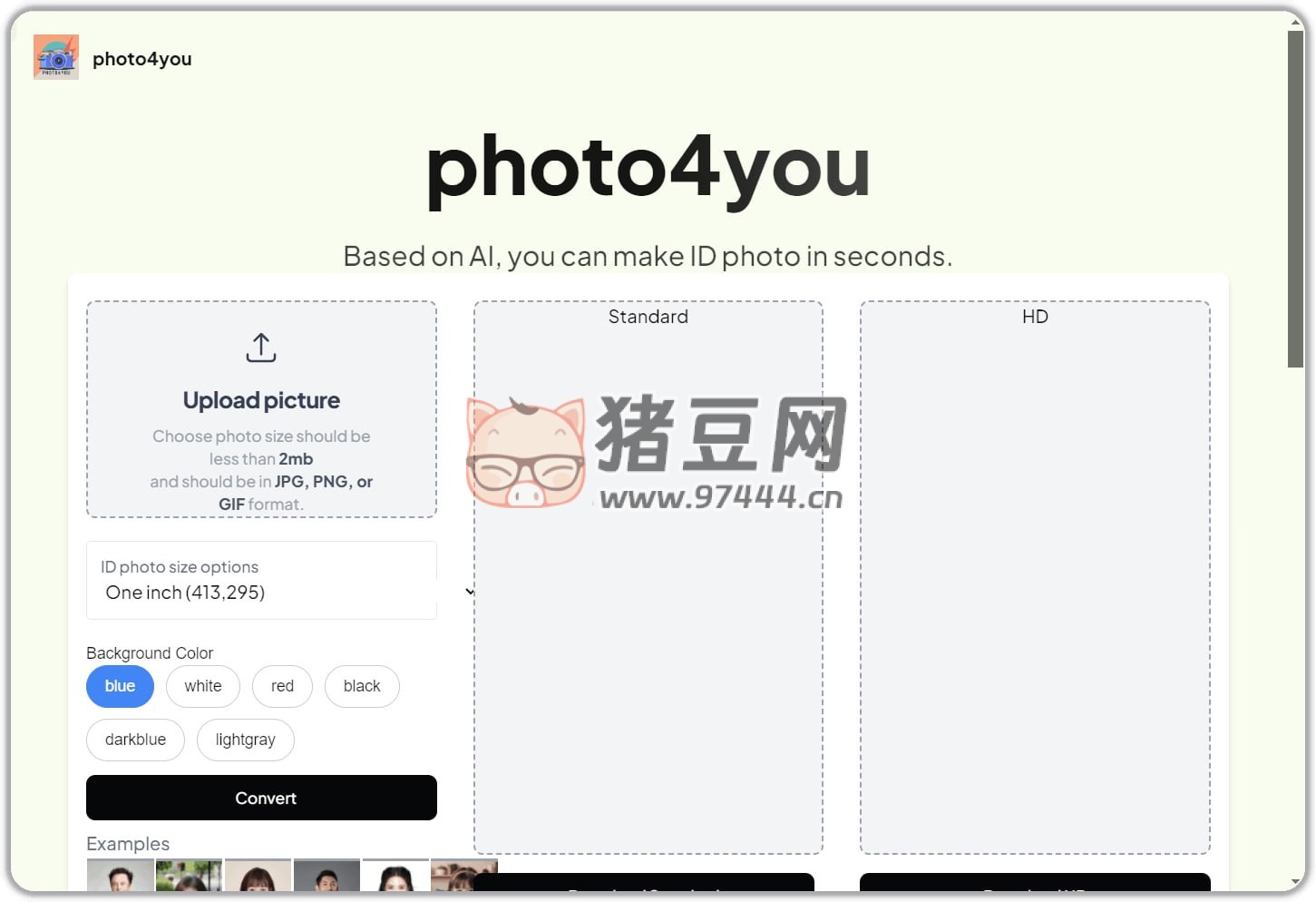Click the 'Examples' label
The height and width of the screenshot is (902, 1316).
pyautogui.click(x=128, y=844)
